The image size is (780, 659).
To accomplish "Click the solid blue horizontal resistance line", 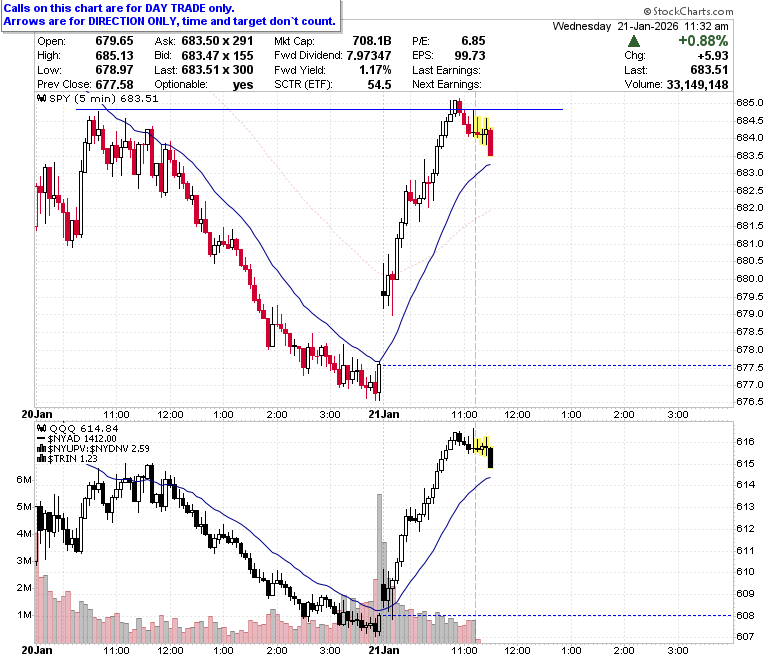I will pyautogui.click(x=319, y=109).
